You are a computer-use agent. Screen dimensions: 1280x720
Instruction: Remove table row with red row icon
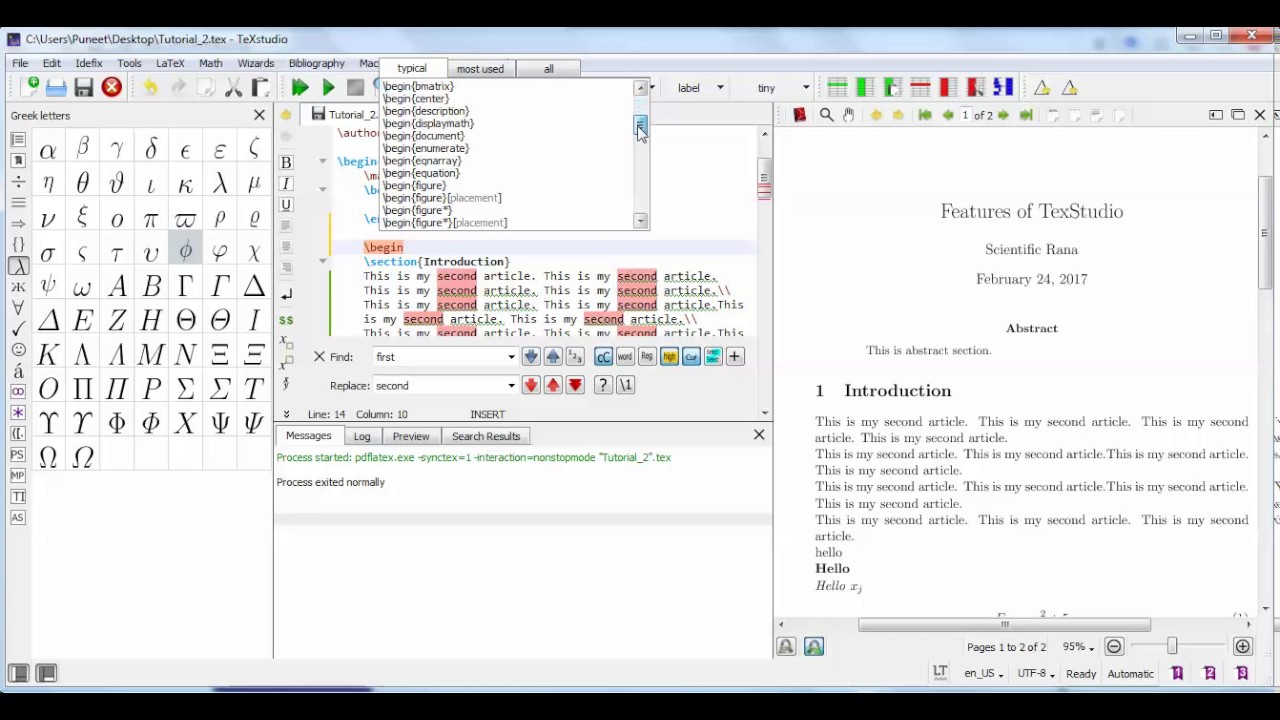point(920,88)
